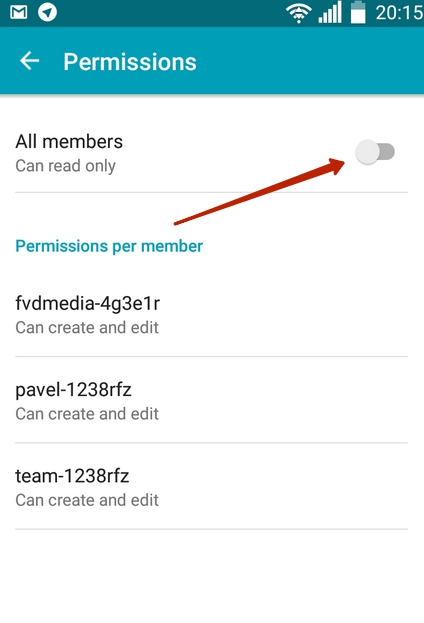This screenshot has width=424, height=623.
Task: Tap Can create and edit under pavel-1238rfz
Action: (87, 414)
